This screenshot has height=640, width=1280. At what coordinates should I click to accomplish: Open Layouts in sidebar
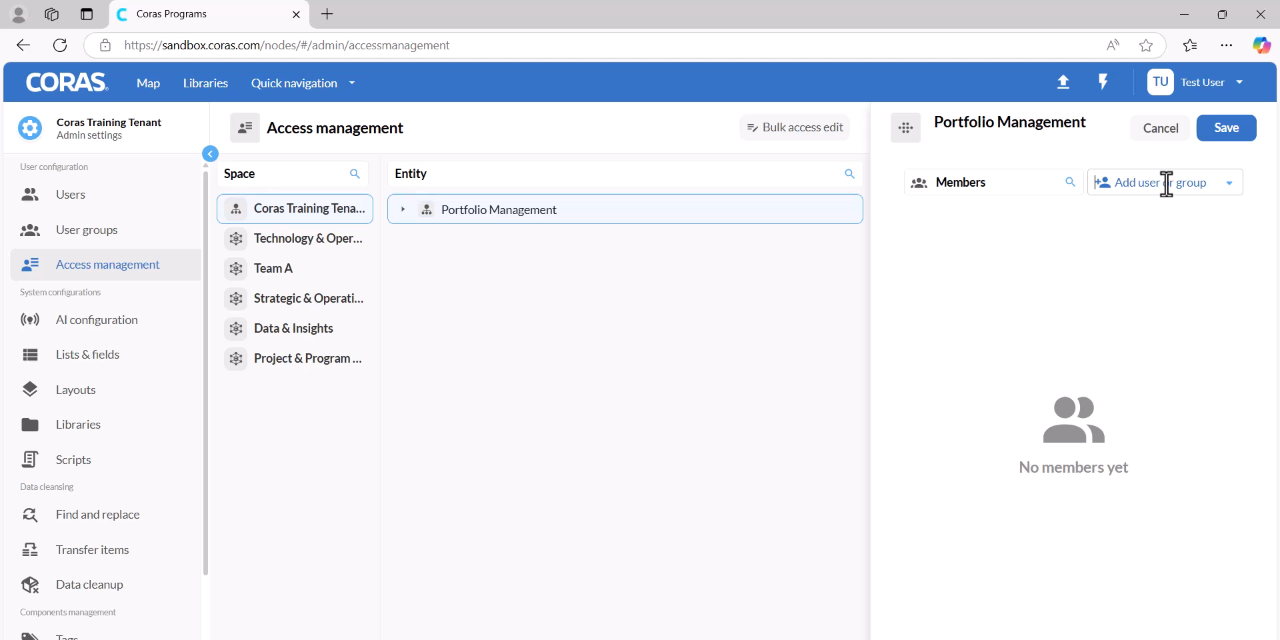pyautogui.click(x=106, y=390)
